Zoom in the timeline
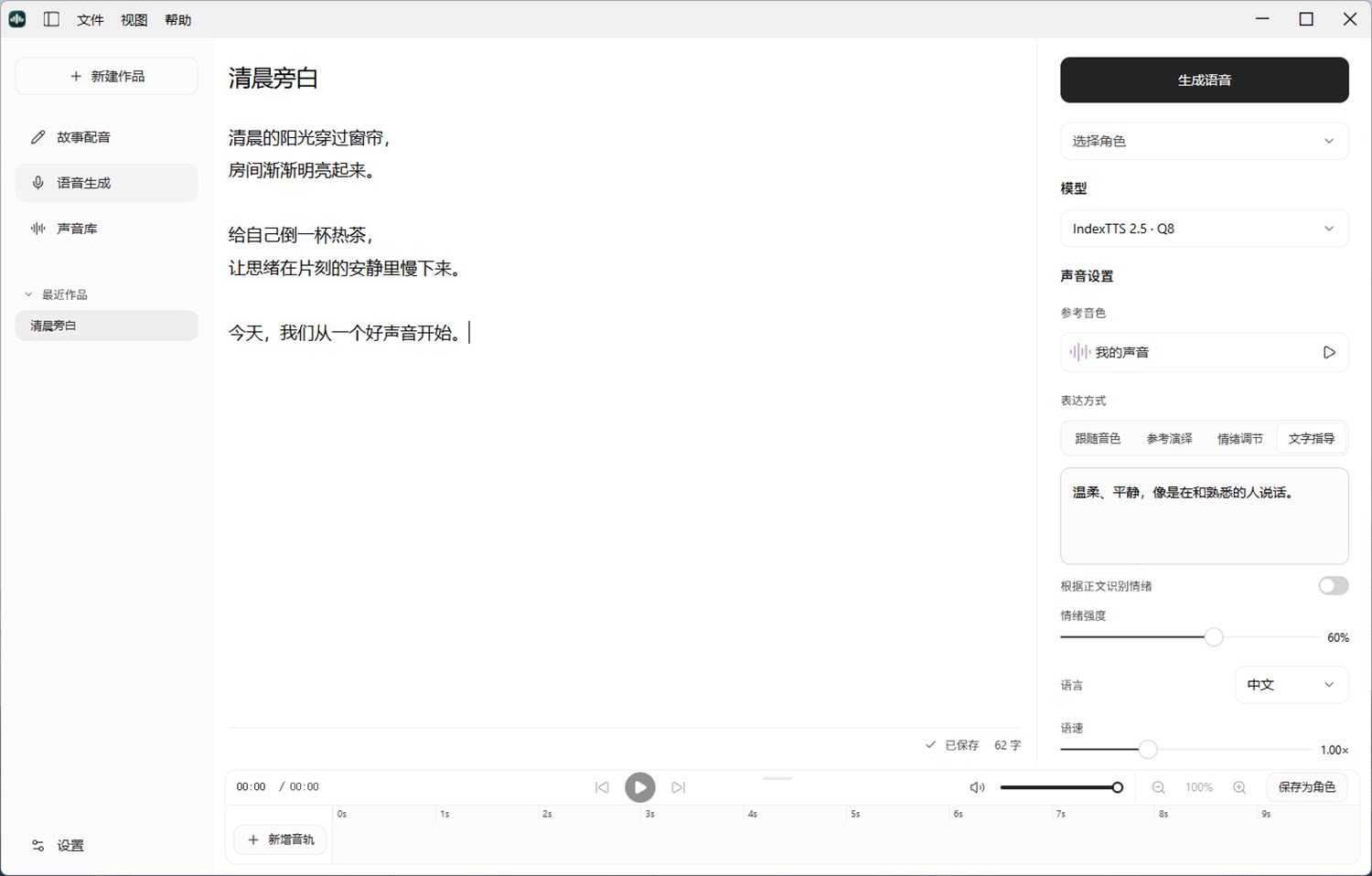Viewport: 1372px width, 876px height. 1239,787
